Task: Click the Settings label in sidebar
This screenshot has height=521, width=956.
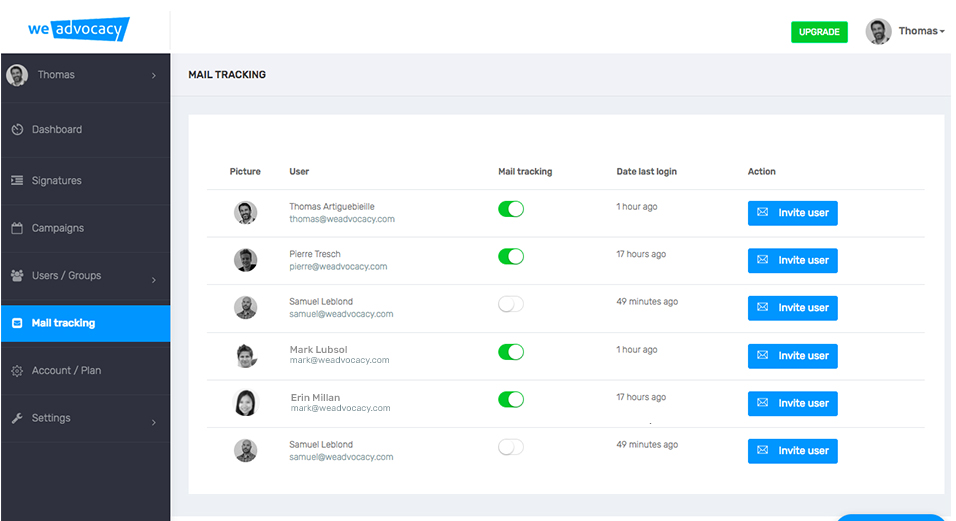Action: pos(51,418)
